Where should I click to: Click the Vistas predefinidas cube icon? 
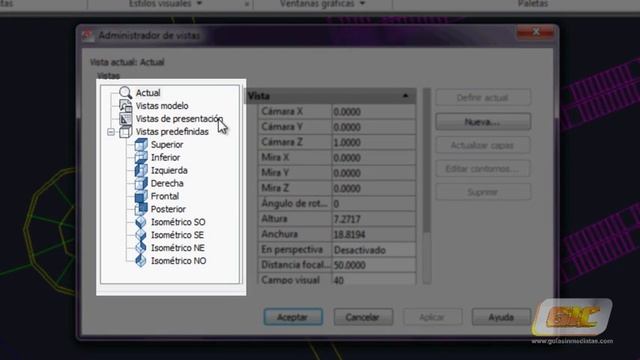(x=125, y=131)
